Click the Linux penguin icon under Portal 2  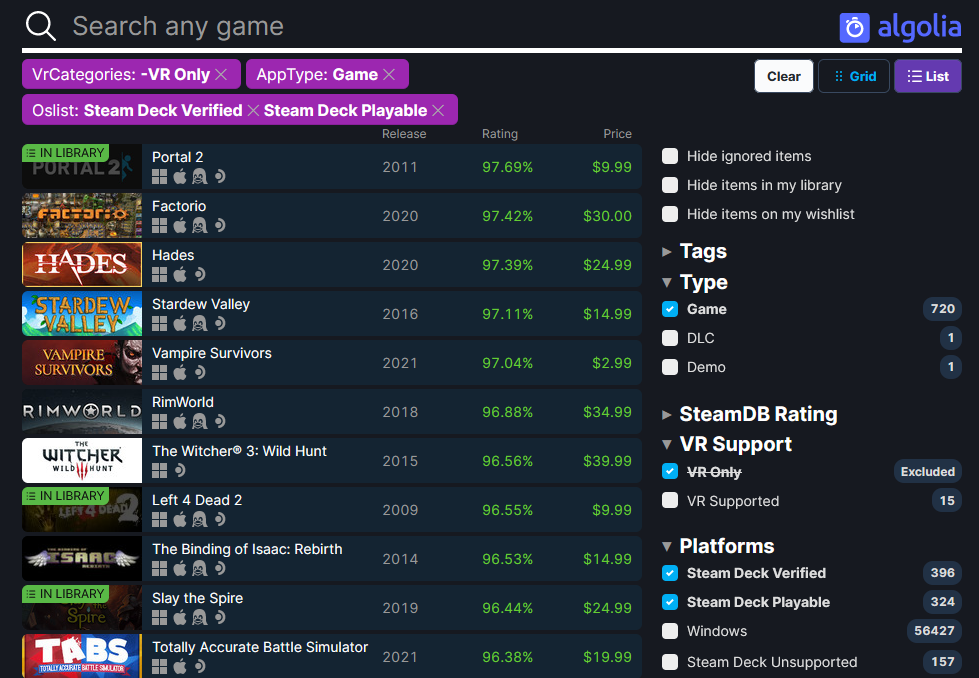(199, 177)
